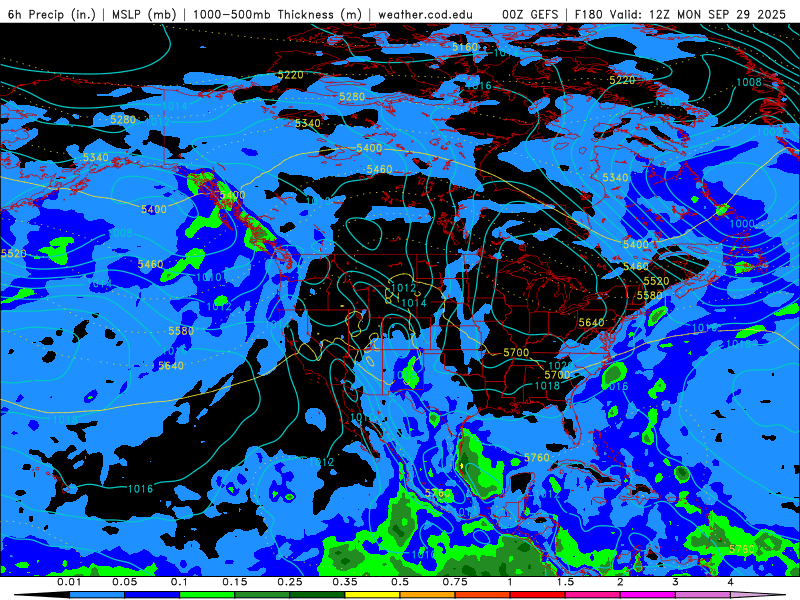This screenshot has width=800, height=600.
Task: Click the "0.5" legend value
Action: click(400, 582)
